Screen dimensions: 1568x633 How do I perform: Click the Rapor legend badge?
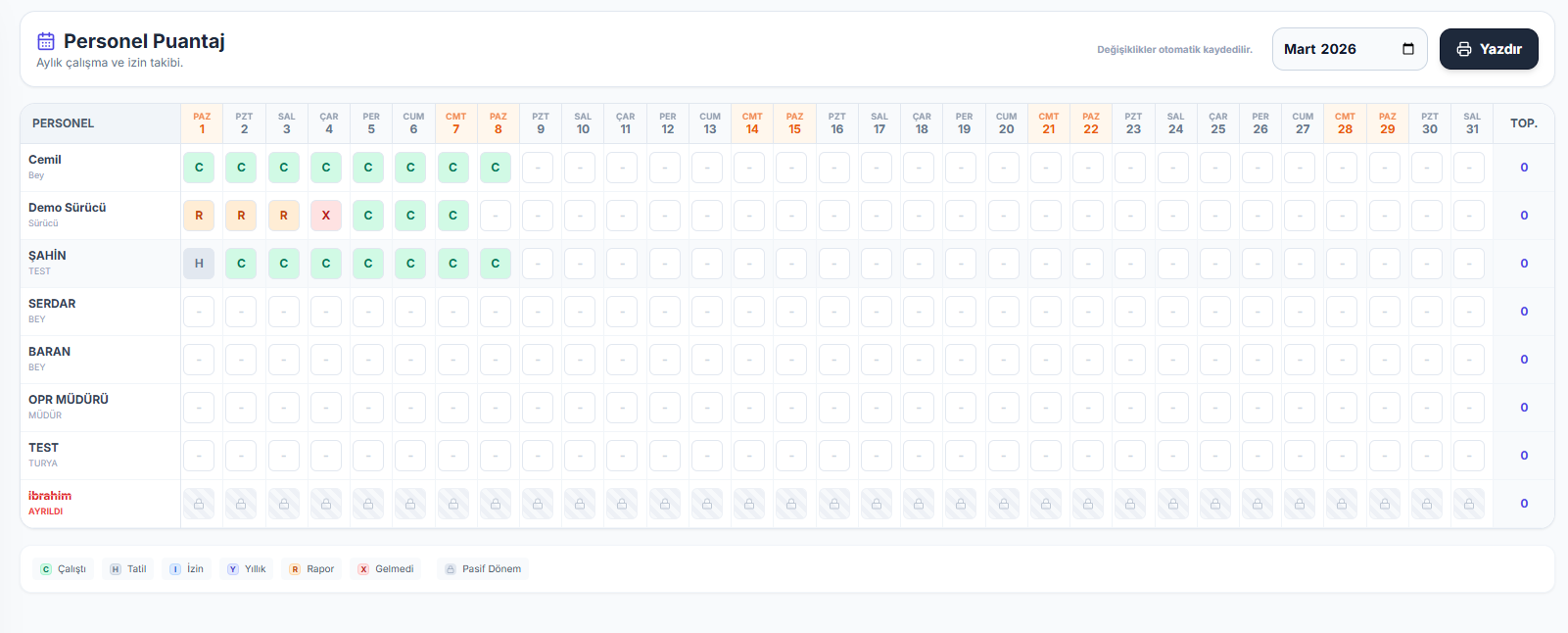click(311, 569)
